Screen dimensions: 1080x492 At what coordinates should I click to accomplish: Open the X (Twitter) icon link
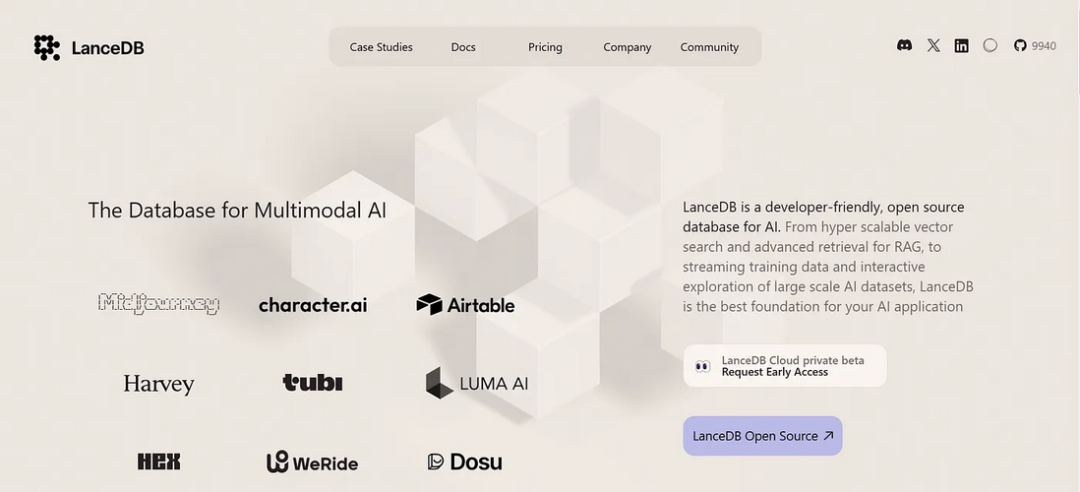(x=933, y=45)
